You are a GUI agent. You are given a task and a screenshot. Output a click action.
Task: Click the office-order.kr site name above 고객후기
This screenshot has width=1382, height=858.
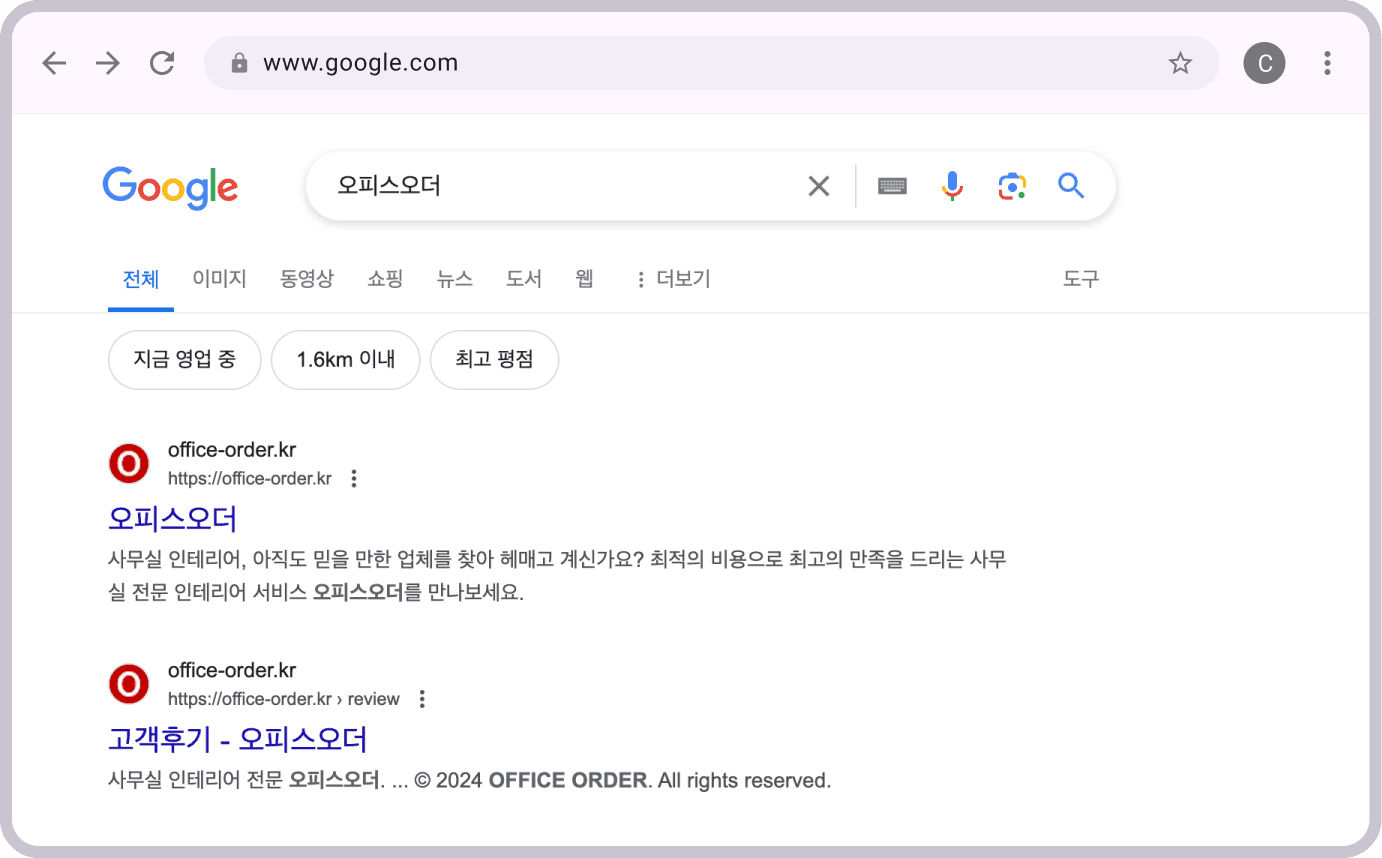coord(232,670)
